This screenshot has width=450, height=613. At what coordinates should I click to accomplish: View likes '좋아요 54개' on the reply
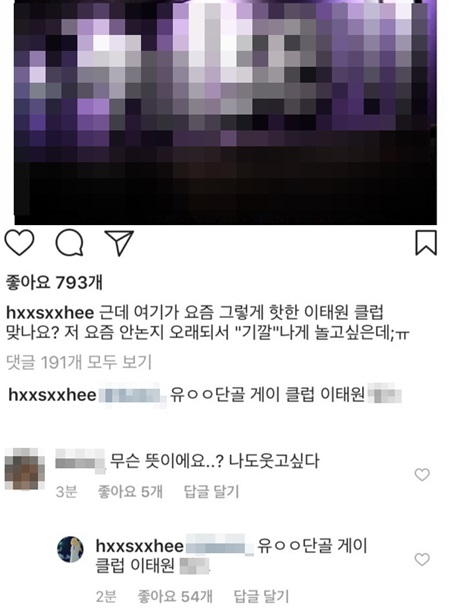pos(175,597)
